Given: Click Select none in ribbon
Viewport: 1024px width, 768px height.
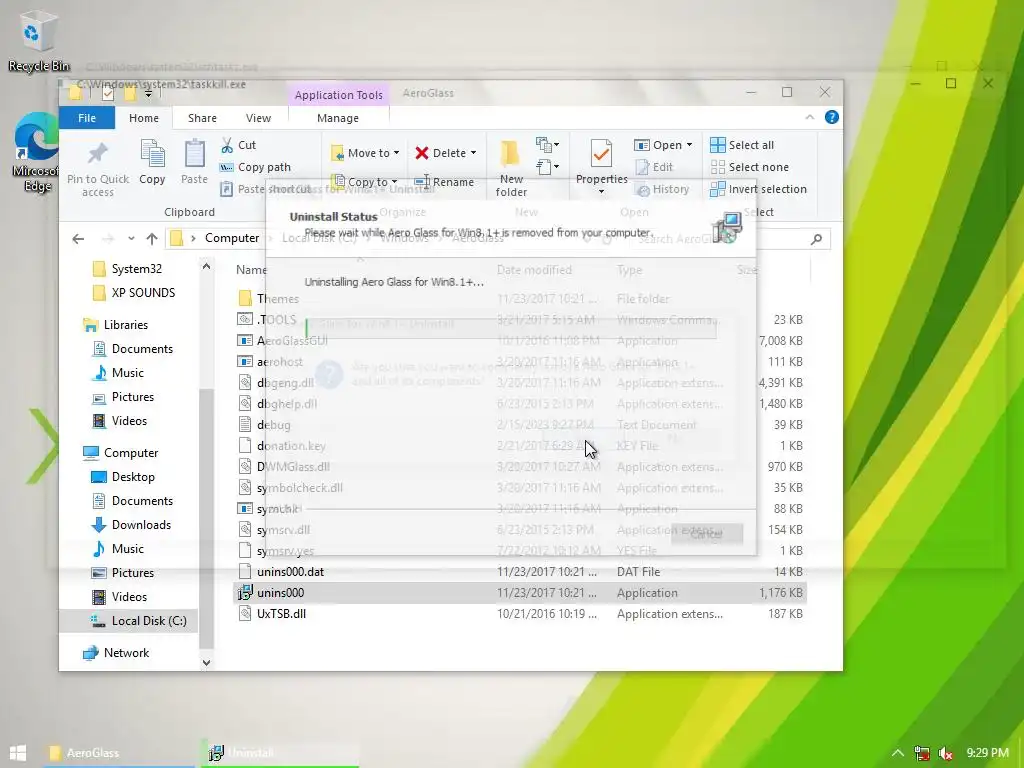Looking at the screenshot, I should coord(749,167).
